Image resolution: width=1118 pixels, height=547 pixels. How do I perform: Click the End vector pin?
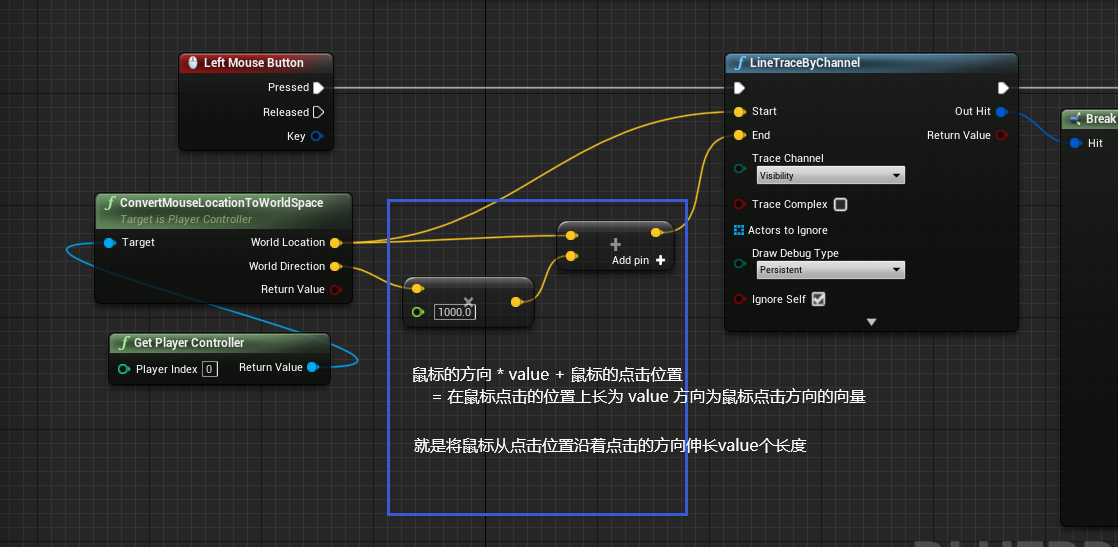[x=740, y=135]
